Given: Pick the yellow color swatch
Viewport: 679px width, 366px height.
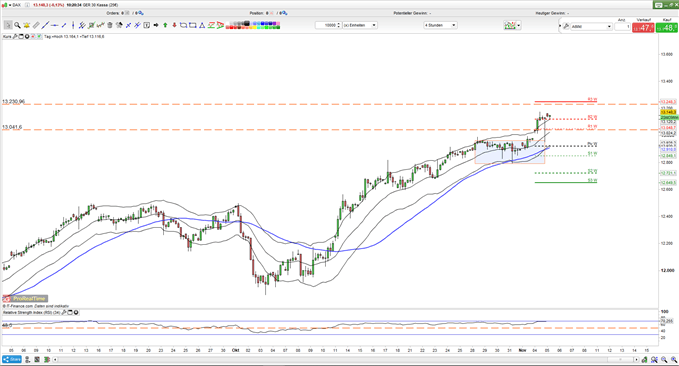Looking at the screenshot, I should pos(255,27).
